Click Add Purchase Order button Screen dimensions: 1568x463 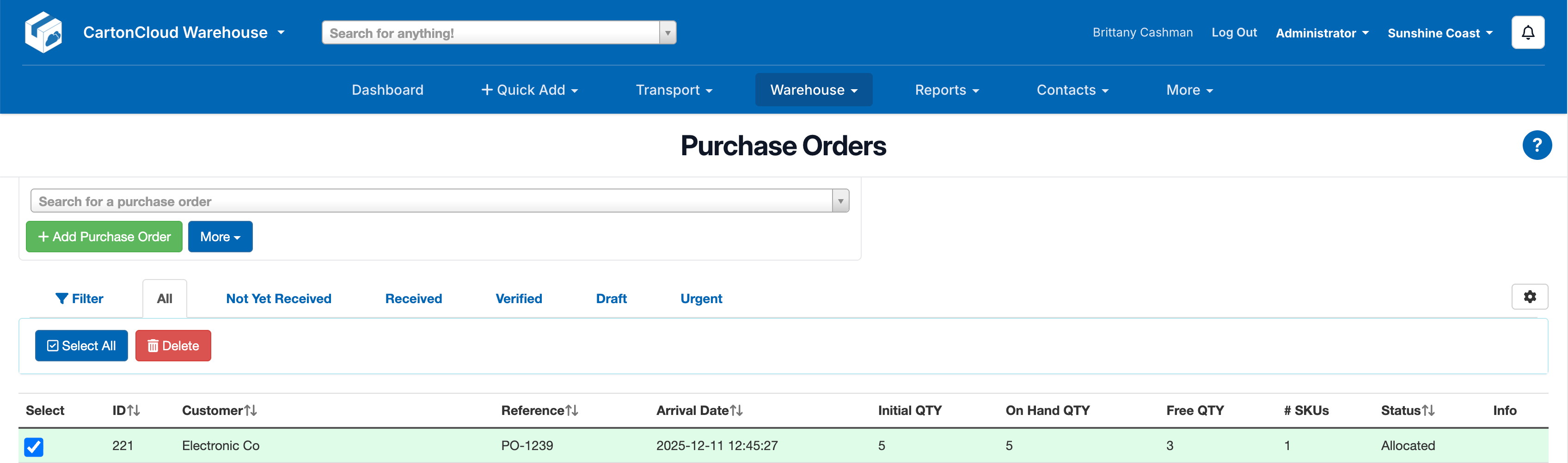point(104,237)
